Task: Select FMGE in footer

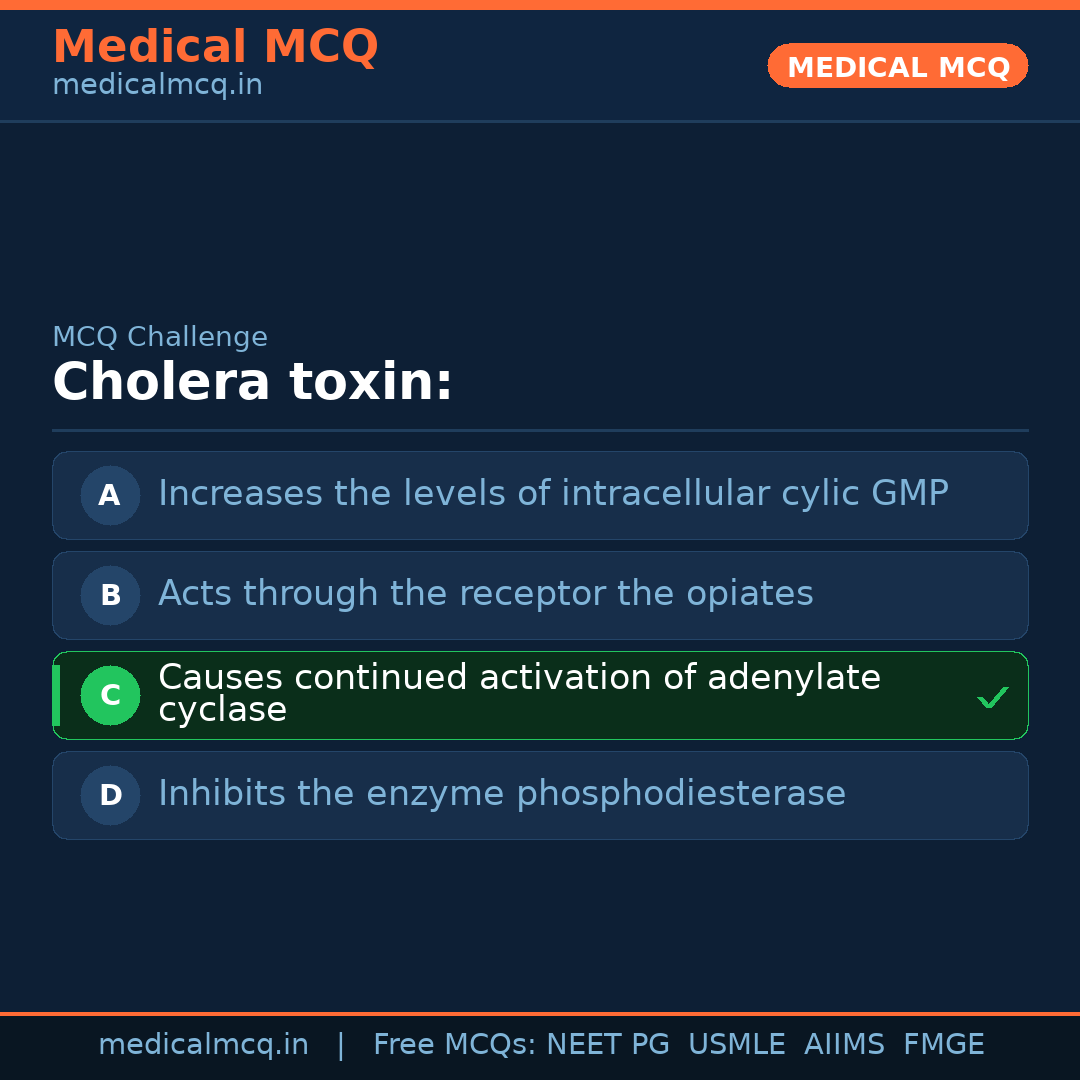Action: tap(943, 1045)
